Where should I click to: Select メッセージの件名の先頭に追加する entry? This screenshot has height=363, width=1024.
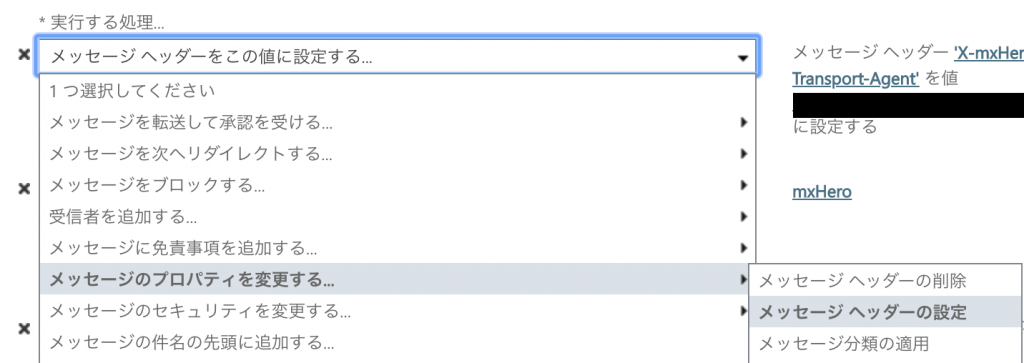click(397, 342)
